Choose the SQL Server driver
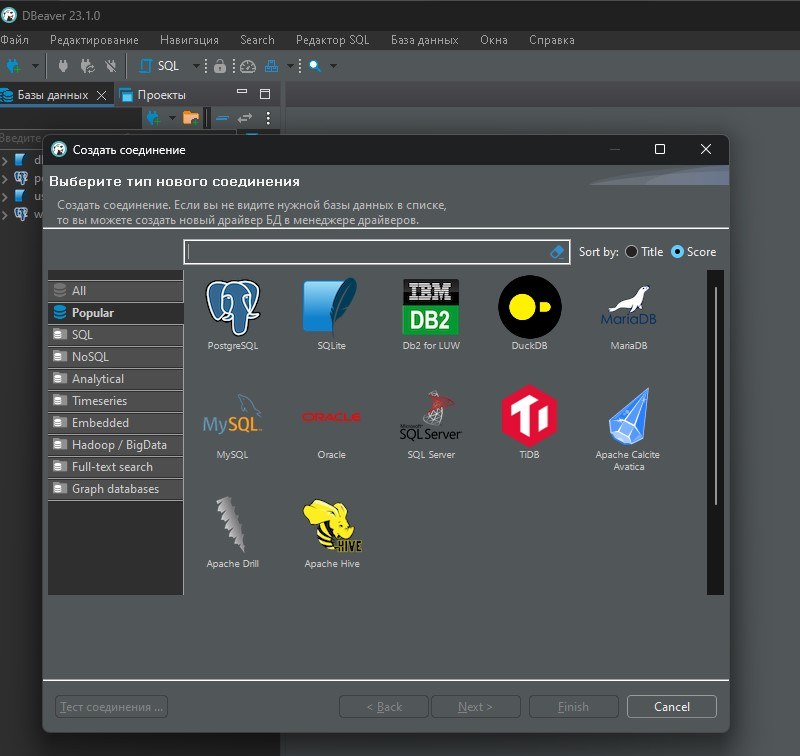Screen dimensions: 800x756 (x=431, y=424)
